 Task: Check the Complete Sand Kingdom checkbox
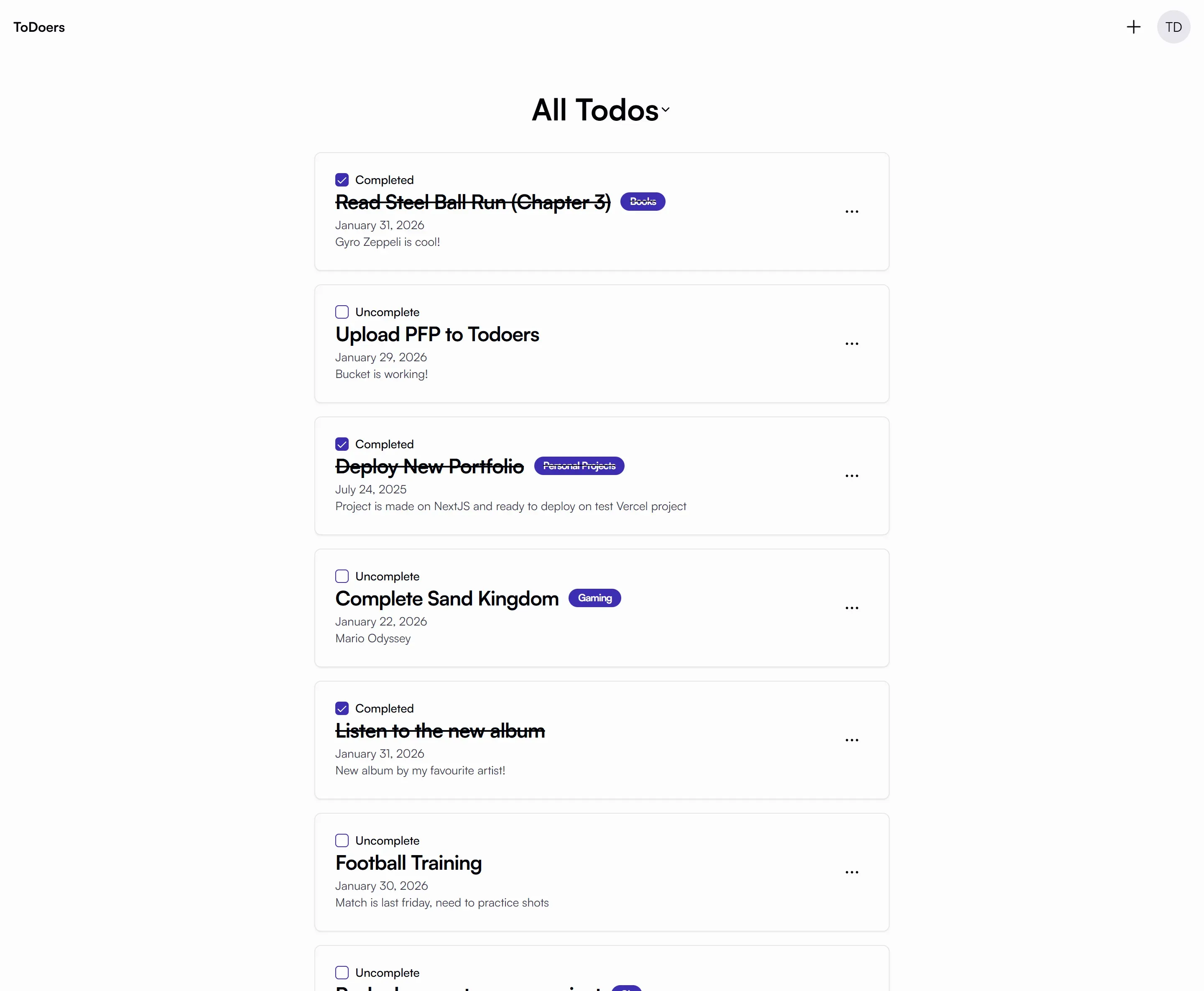[x=342, y=577]
